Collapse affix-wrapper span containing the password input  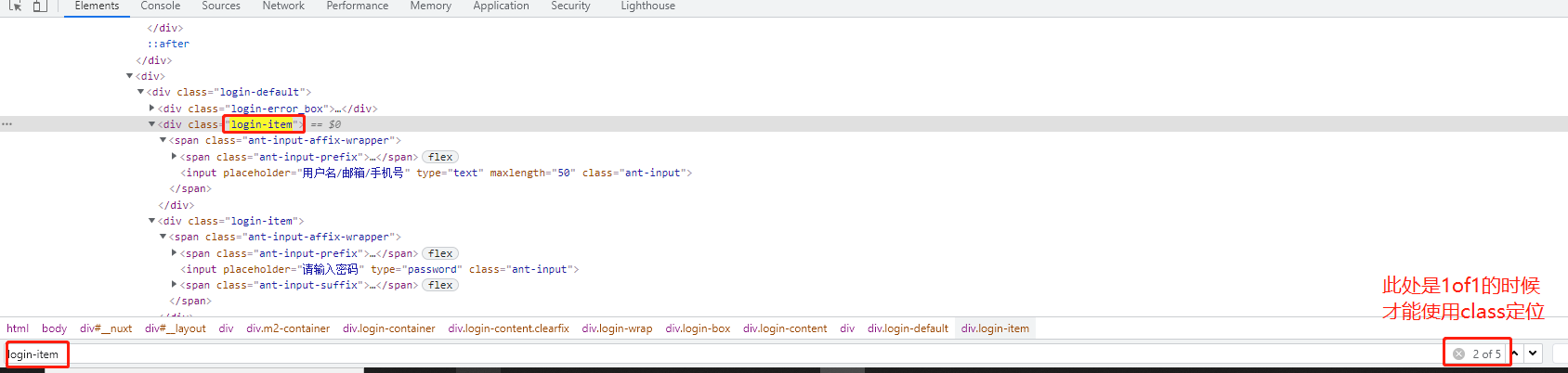[163, 237]
